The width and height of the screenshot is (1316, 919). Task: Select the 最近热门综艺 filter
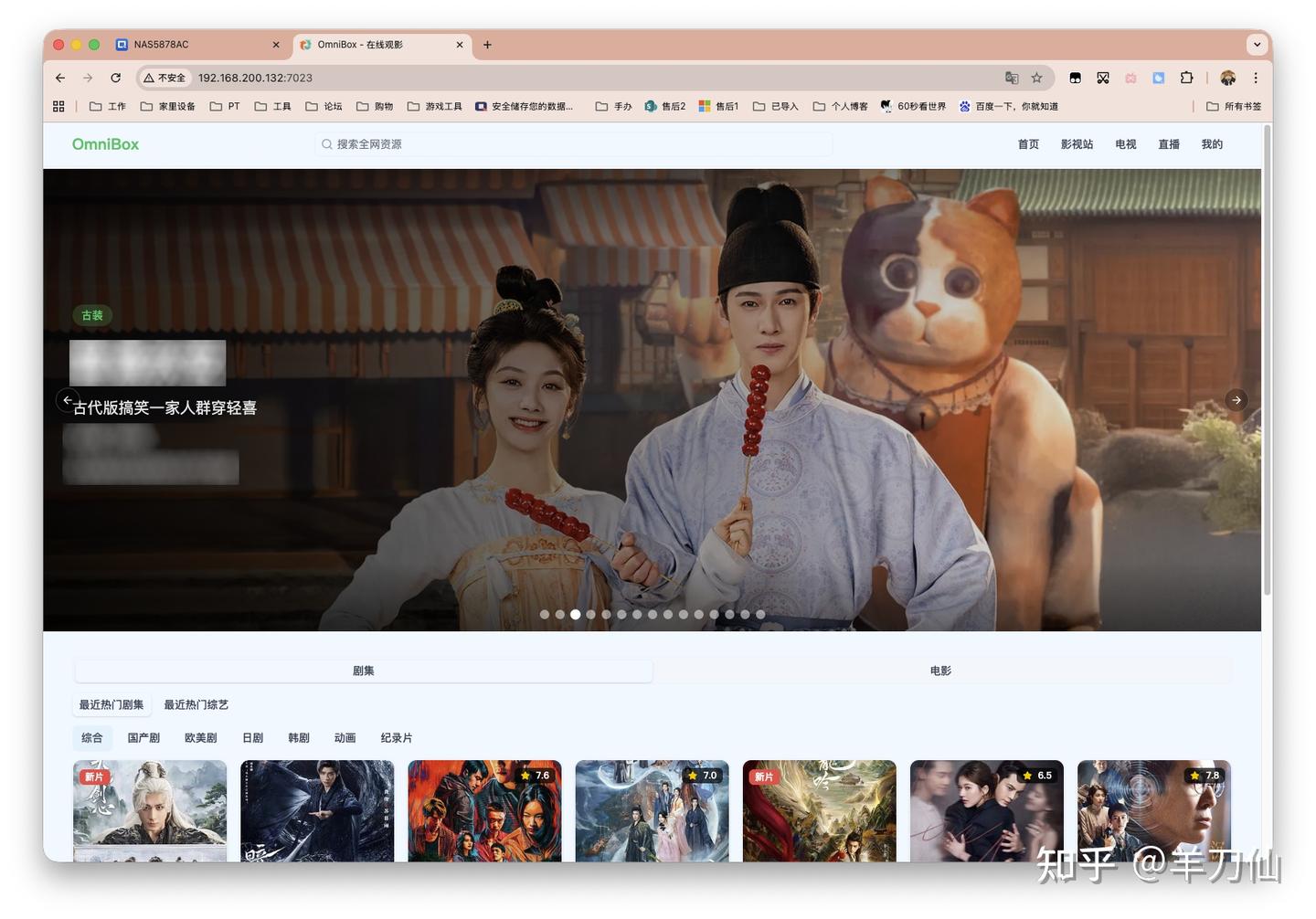(196, 705)
